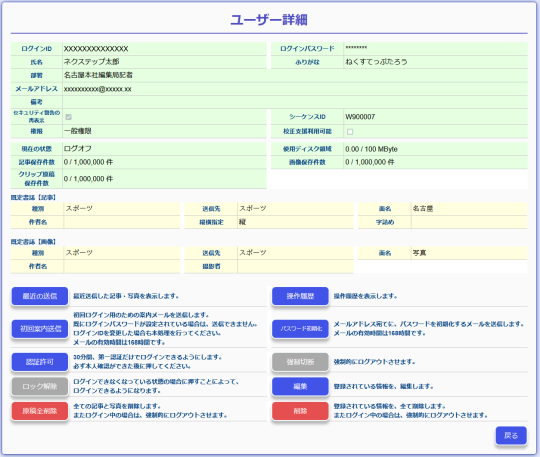The width and height of the screenshot is (540, 457).
Task: Select the disk usage 0.00 / 100 MByte
Action: pos(371,149)
